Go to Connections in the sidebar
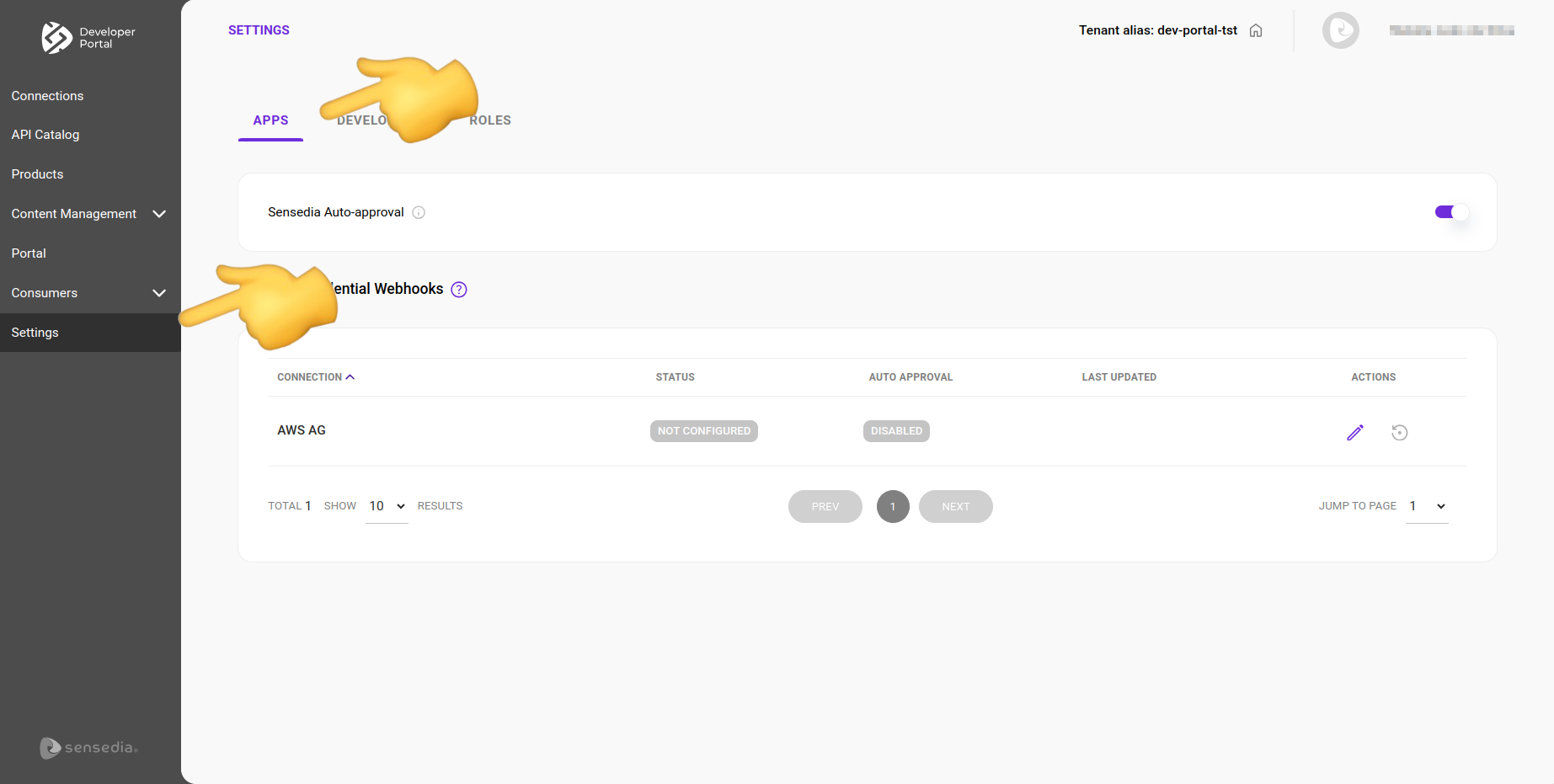Image resolution: width=1554 pixels, height=784 pixels. click(47, 96)
